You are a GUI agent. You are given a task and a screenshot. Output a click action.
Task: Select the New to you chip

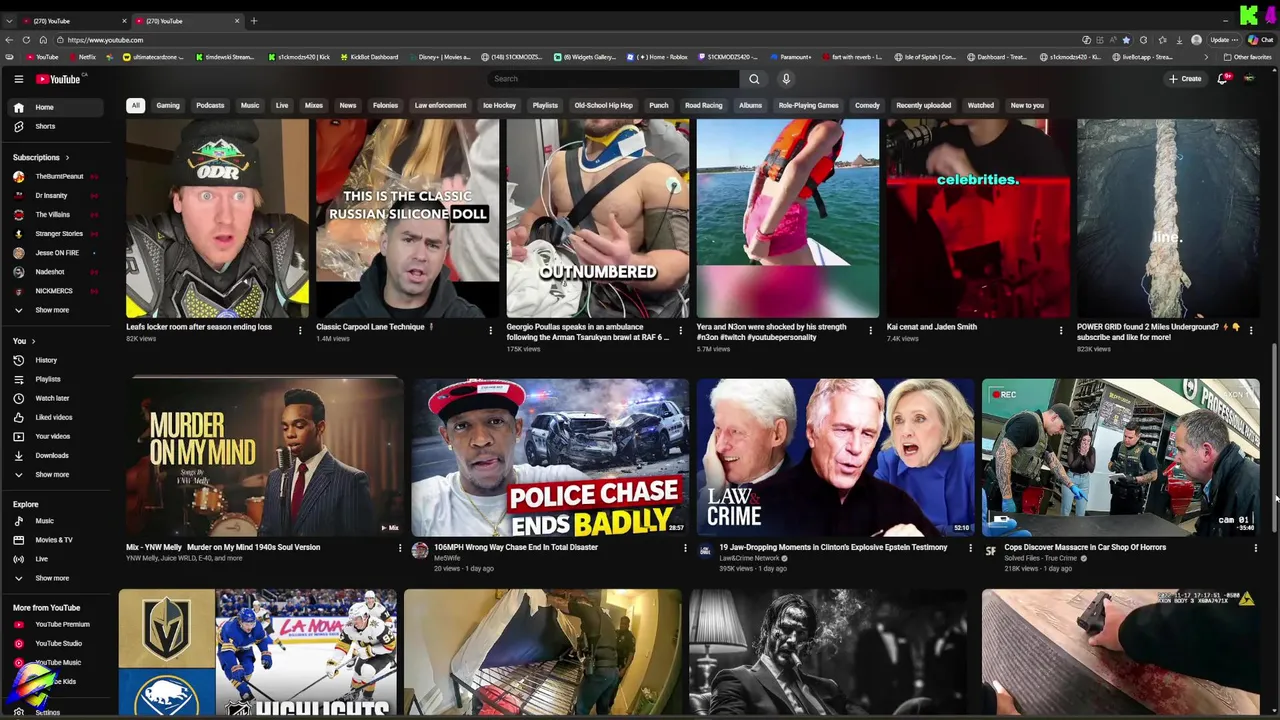click(x=1027, y=105)
